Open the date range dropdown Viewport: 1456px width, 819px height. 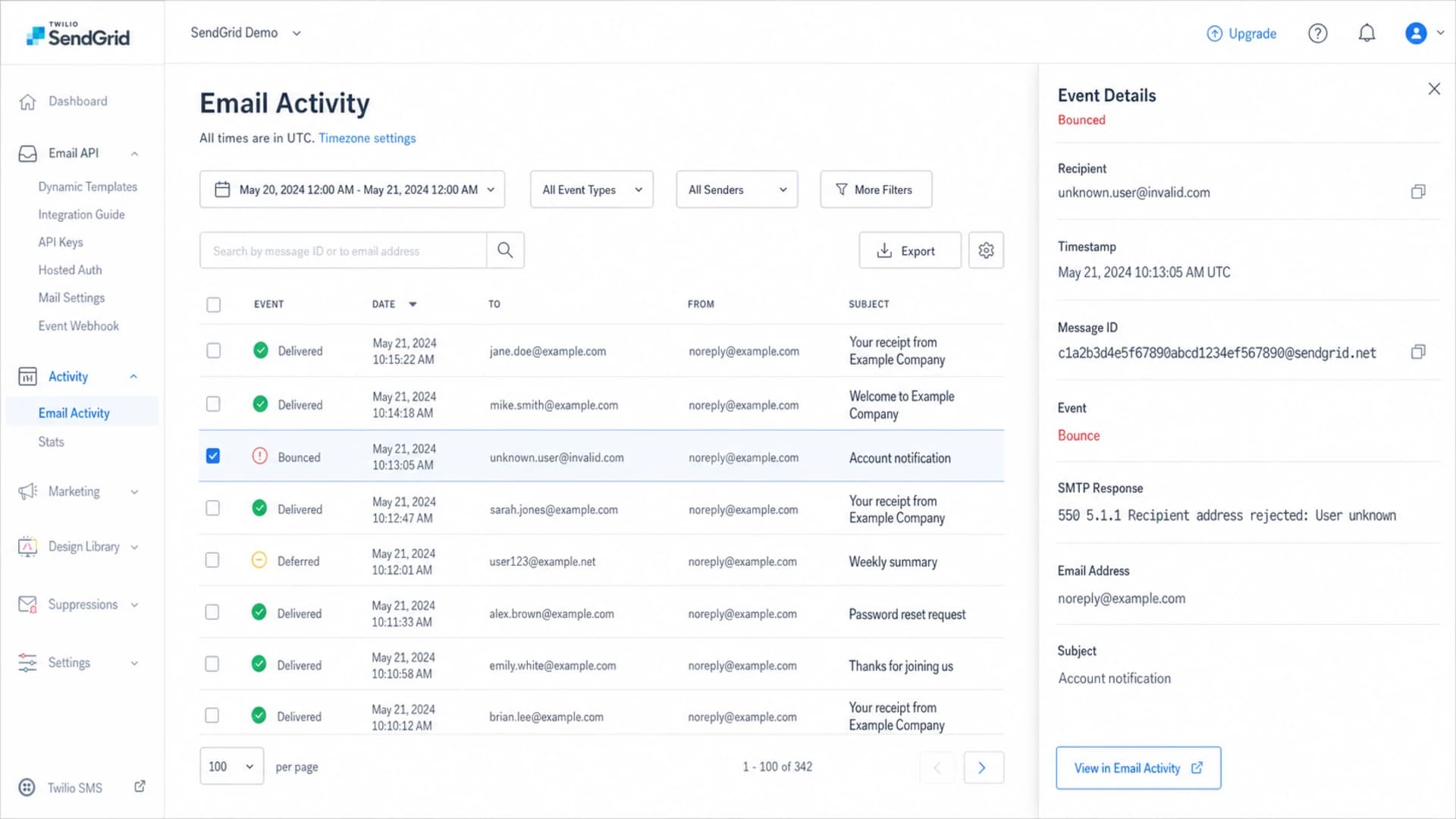[352, 190]
